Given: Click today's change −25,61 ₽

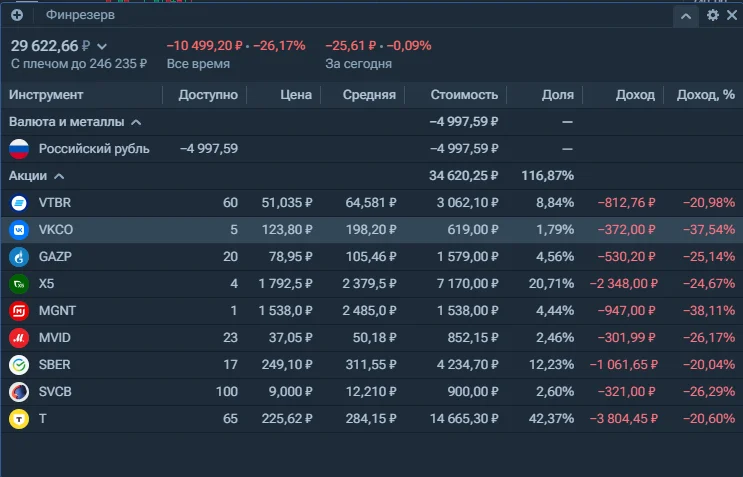Looking at the screenshot, I should [350, 46].
